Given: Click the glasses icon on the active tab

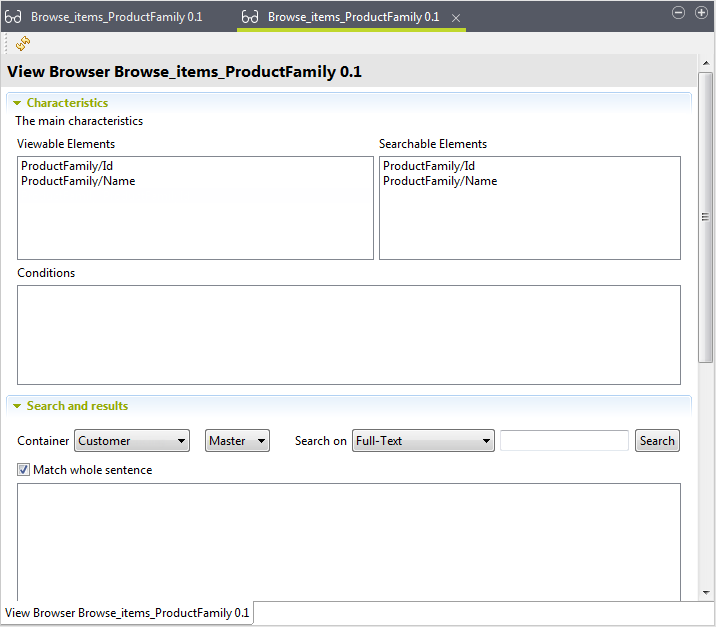Looking at the screenshot, I should coord(251,17).
